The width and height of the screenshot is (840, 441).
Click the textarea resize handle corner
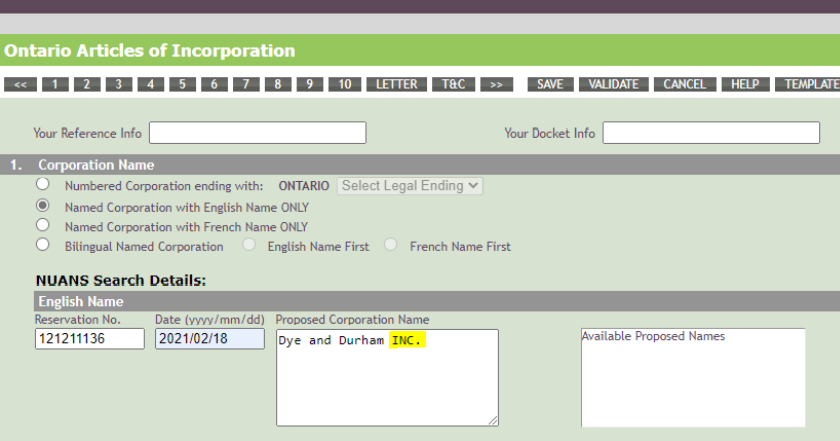coord(493,421)
